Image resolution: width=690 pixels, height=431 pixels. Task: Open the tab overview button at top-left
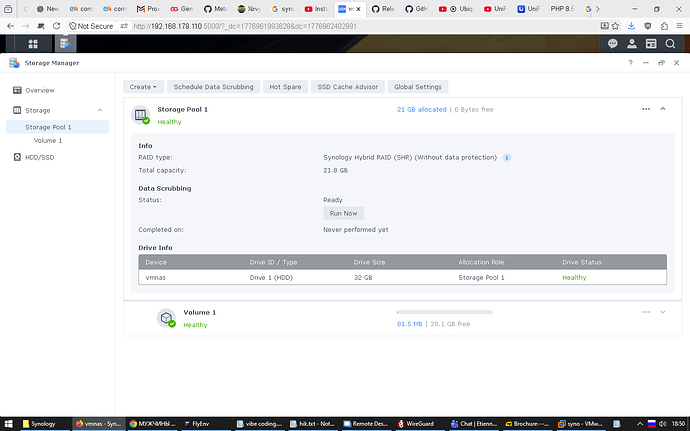pyautogui.click(x=8, y=9)
